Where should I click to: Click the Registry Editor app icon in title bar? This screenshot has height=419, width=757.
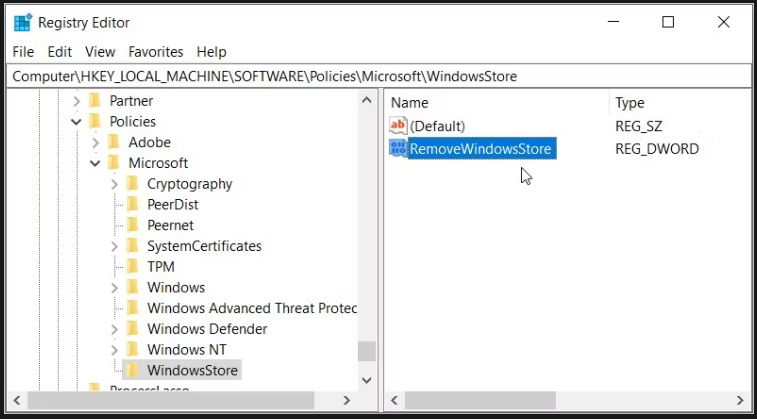point(23,23)
